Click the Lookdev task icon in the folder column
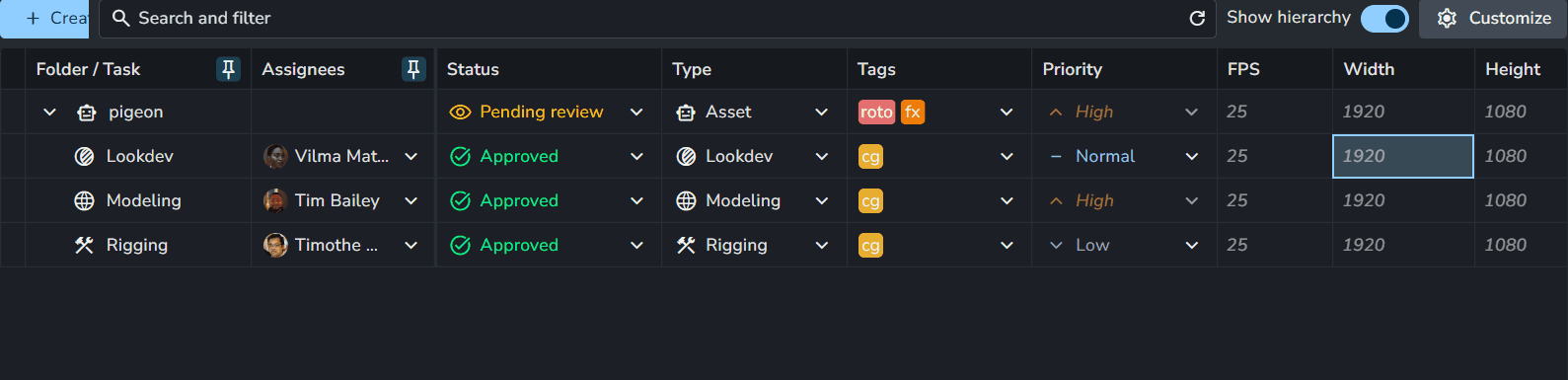This screenshot has height=380, width=1568. pyautogui.click(x=85, y=156)
